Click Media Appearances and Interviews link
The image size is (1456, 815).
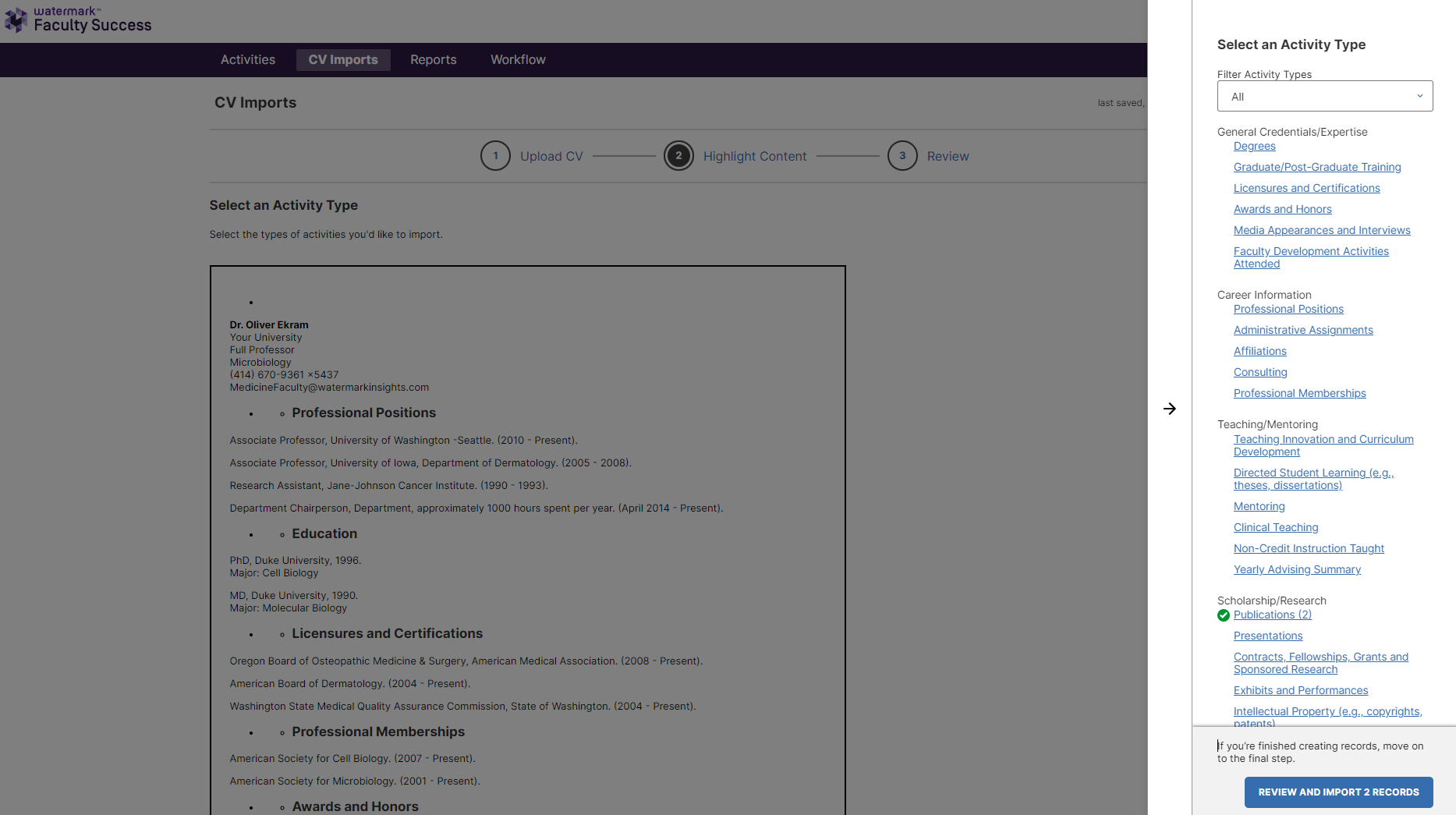[x=1322, y=230]
